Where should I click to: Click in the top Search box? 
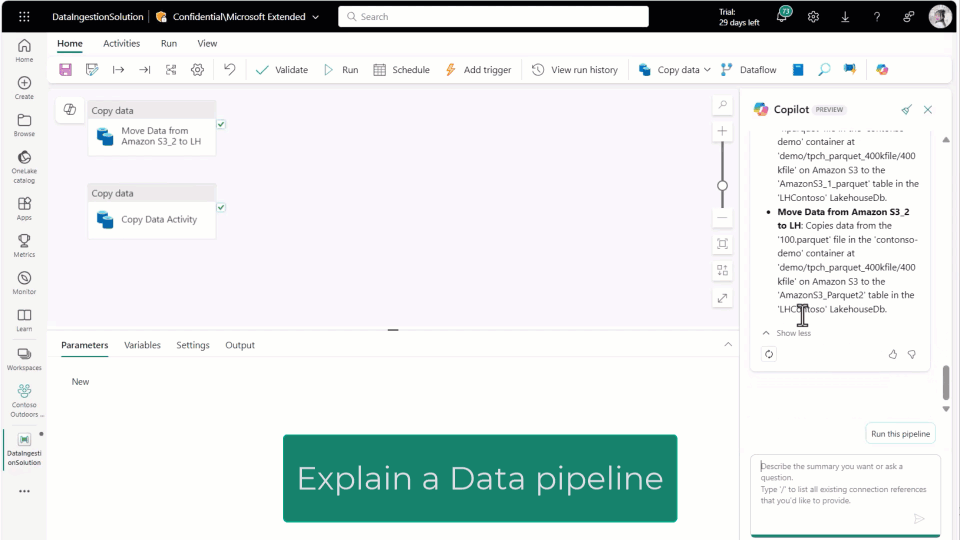[x=493, y=17]
